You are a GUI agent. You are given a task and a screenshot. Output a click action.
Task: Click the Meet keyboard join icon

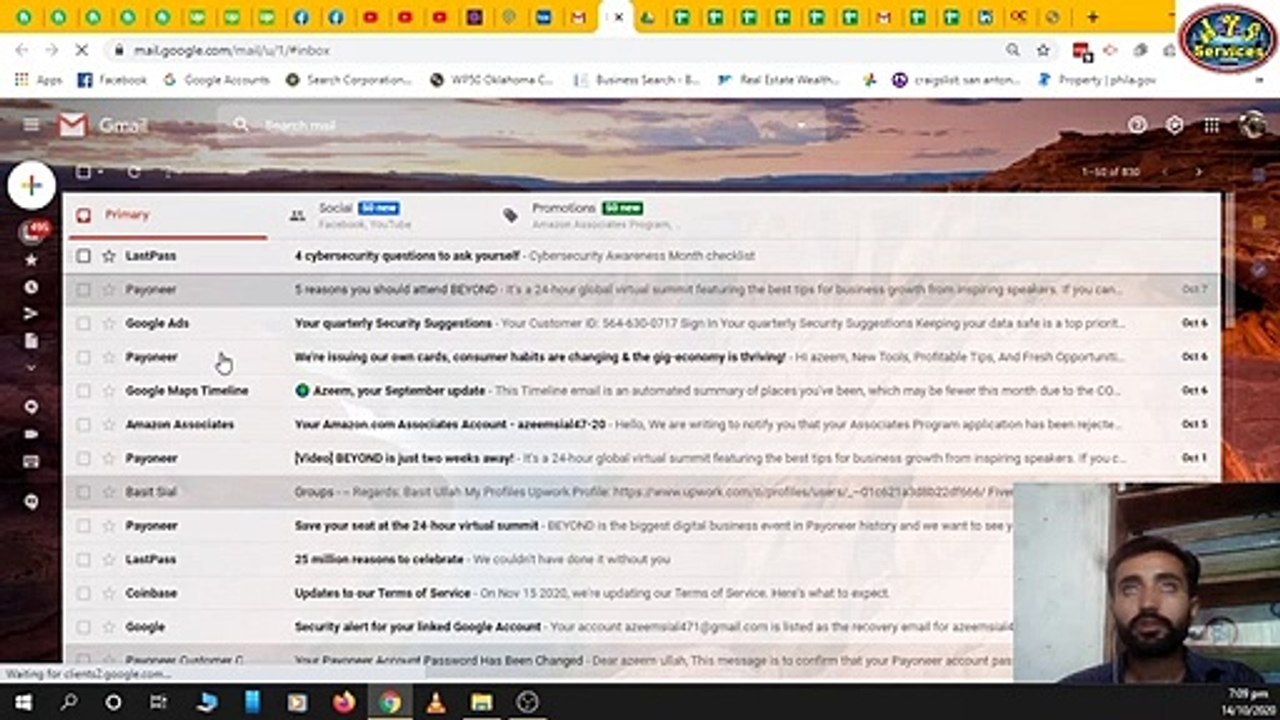click(31, 461)
